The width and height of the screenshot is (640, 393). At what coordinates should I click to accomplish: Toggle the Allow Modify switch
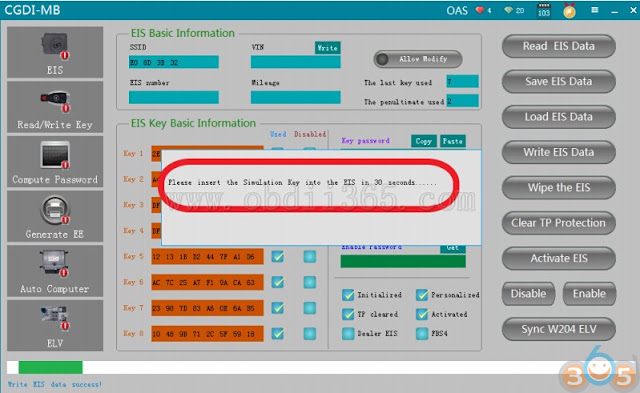pyautogui.click(x=418, y=59)
